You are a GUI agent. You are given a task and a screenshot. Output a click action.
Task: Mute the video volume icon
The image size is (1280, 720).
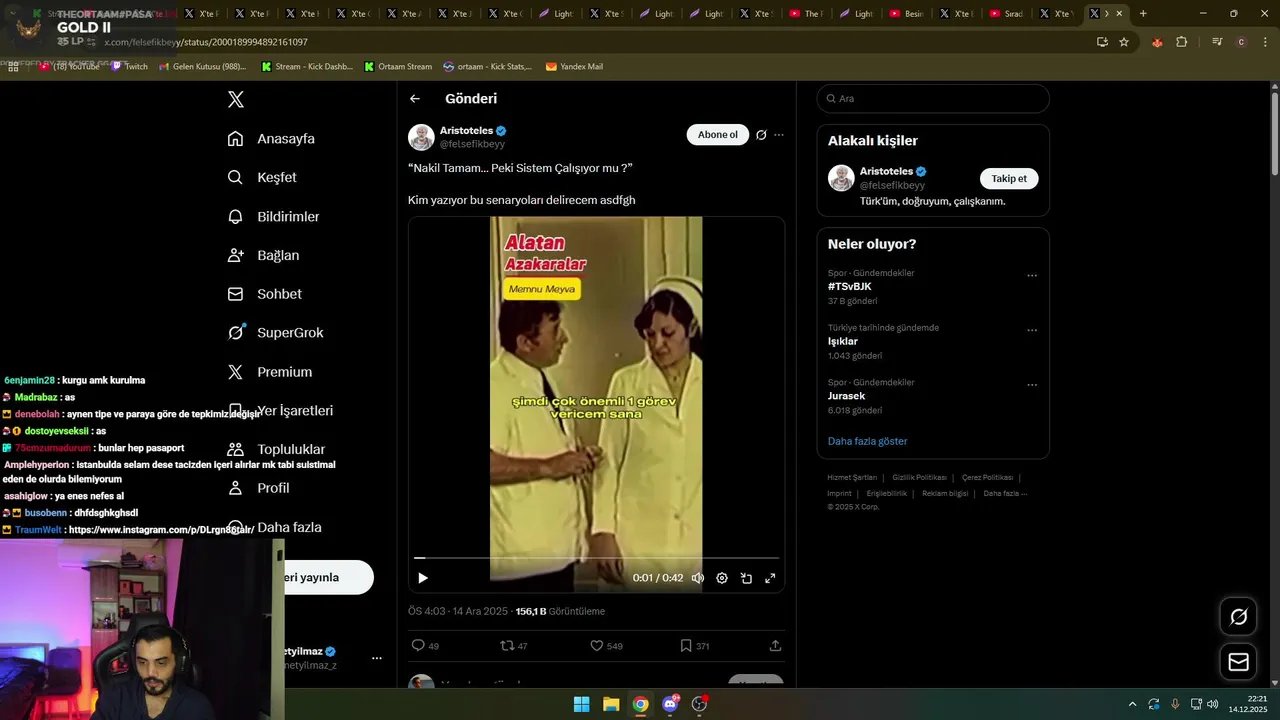point(698,578)
